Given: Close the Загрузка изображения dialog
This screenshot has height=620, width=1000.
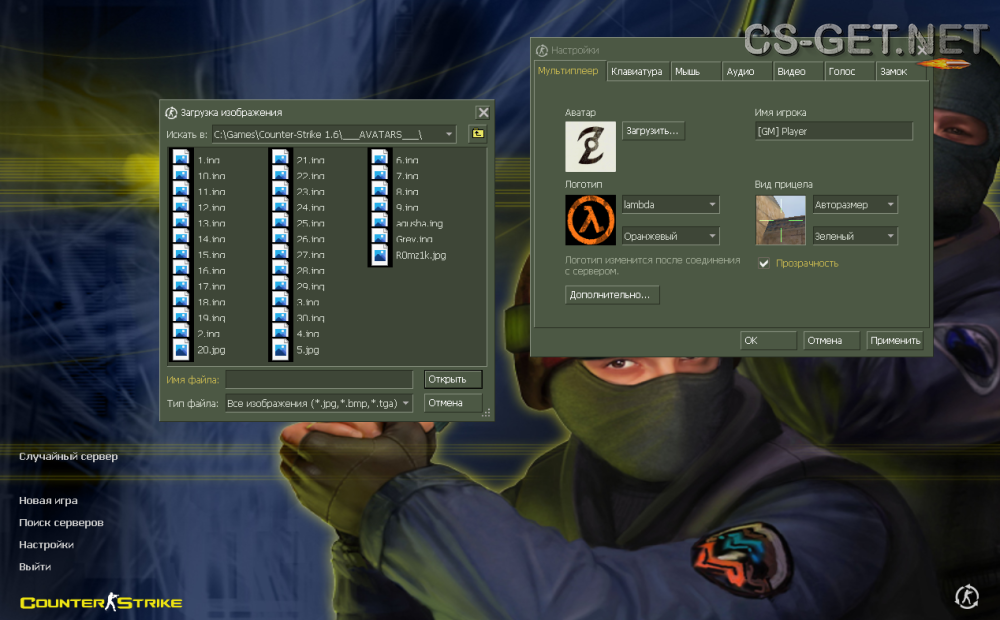Looking at the screenshot, I should (483, 112).
